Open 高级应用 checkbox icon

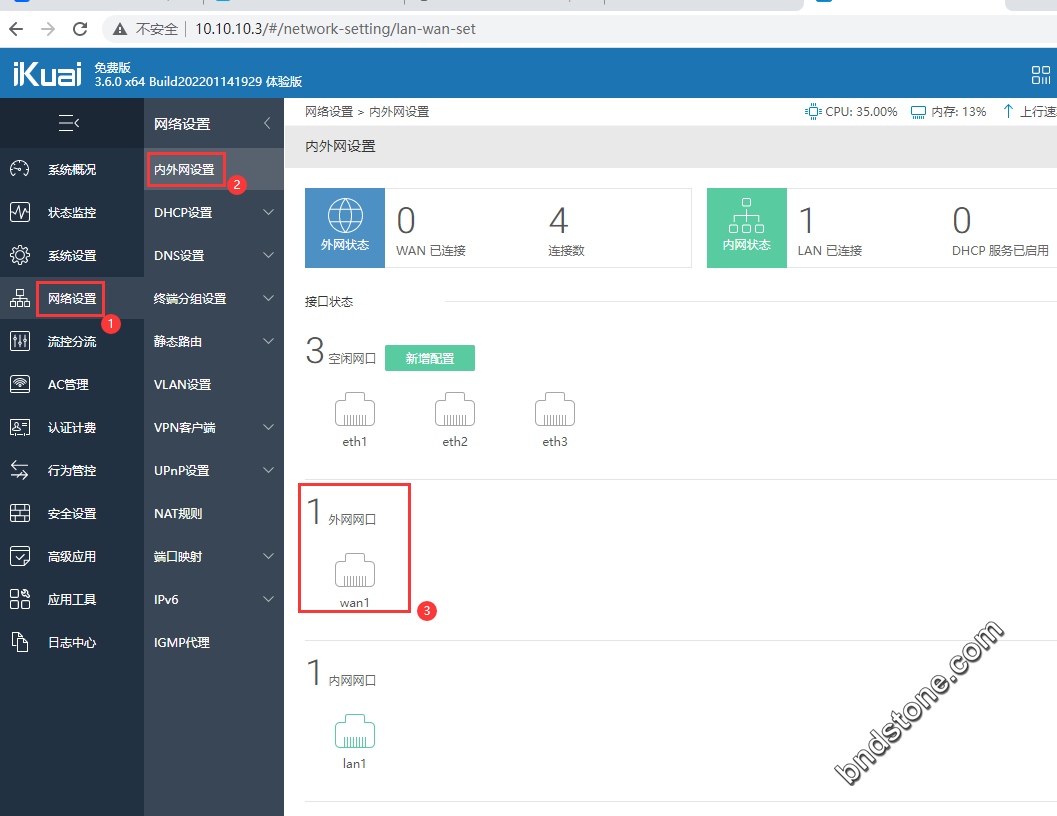coord(20,556)
